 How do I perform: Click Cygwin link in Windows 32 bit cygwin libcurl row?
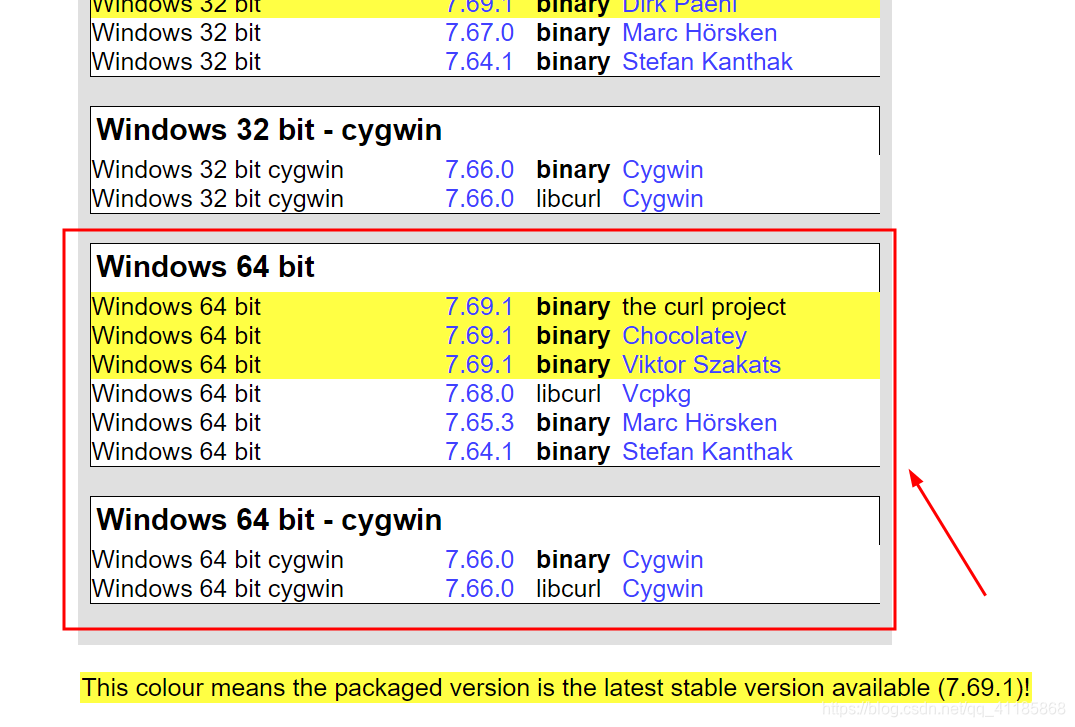[x=662, y=199]
